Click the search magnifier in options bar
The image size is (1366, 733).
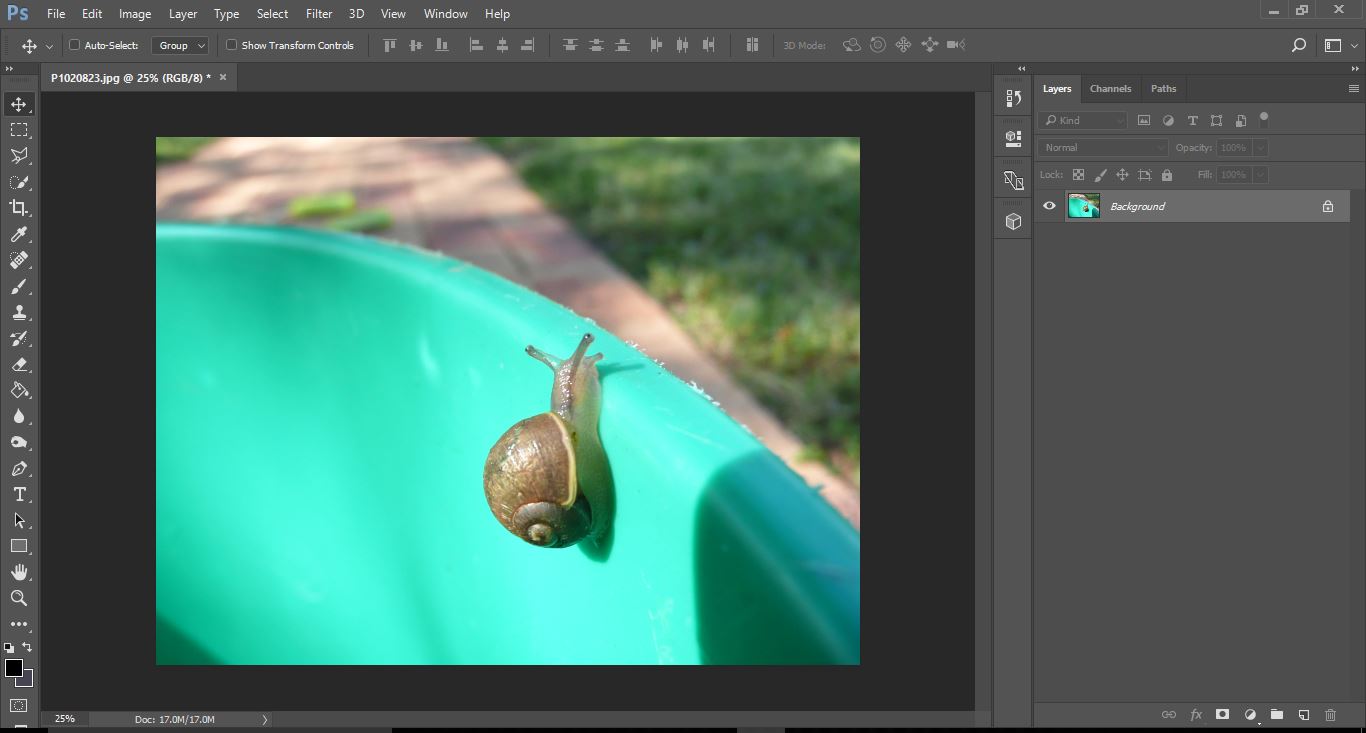point(1299,45)
